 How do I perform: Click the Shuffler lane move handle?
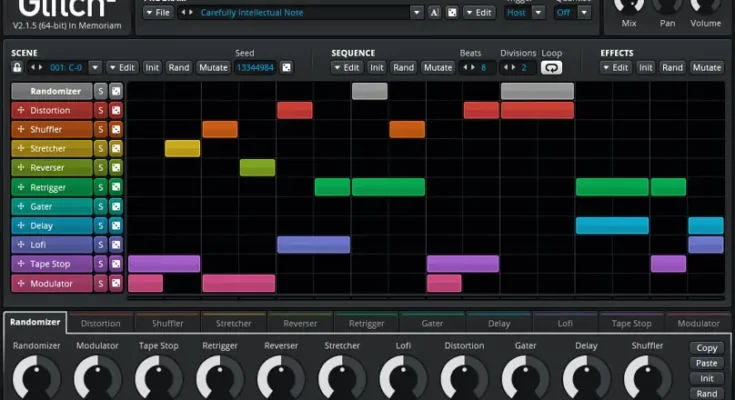21,129
